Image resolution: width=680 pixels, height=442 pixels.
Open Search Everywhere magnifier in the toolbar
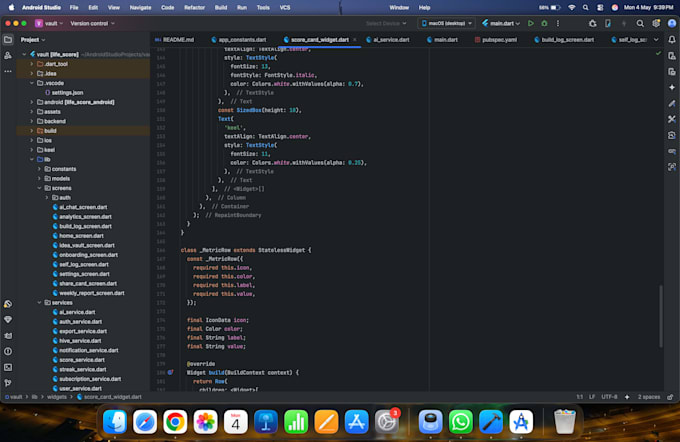(x=640, y=23)
